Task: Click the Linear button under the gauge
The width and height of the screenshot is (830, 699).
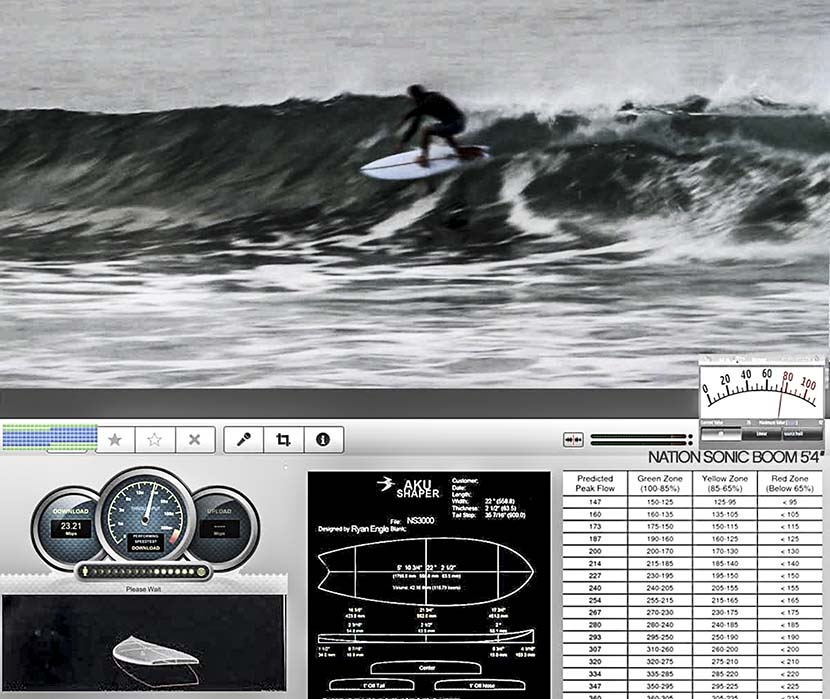Action: (761, 434)
